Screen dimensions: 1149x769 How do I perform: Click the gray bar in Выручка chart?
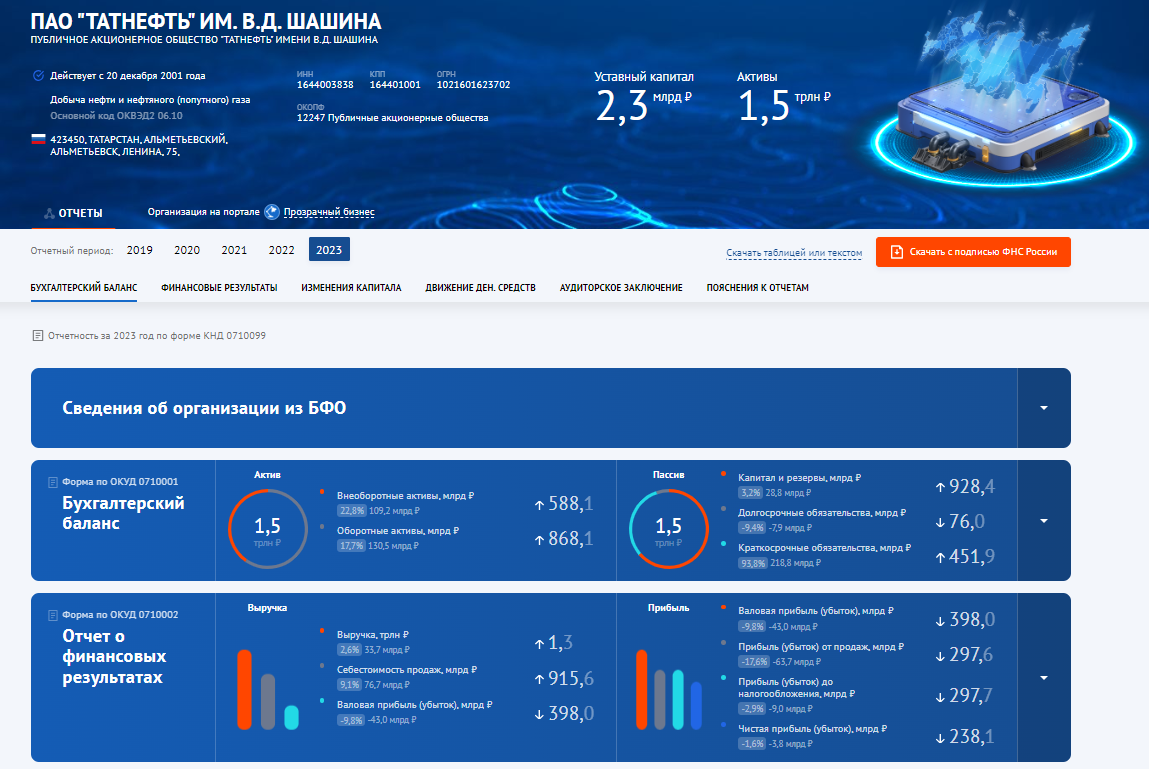[x=268, y=702]
